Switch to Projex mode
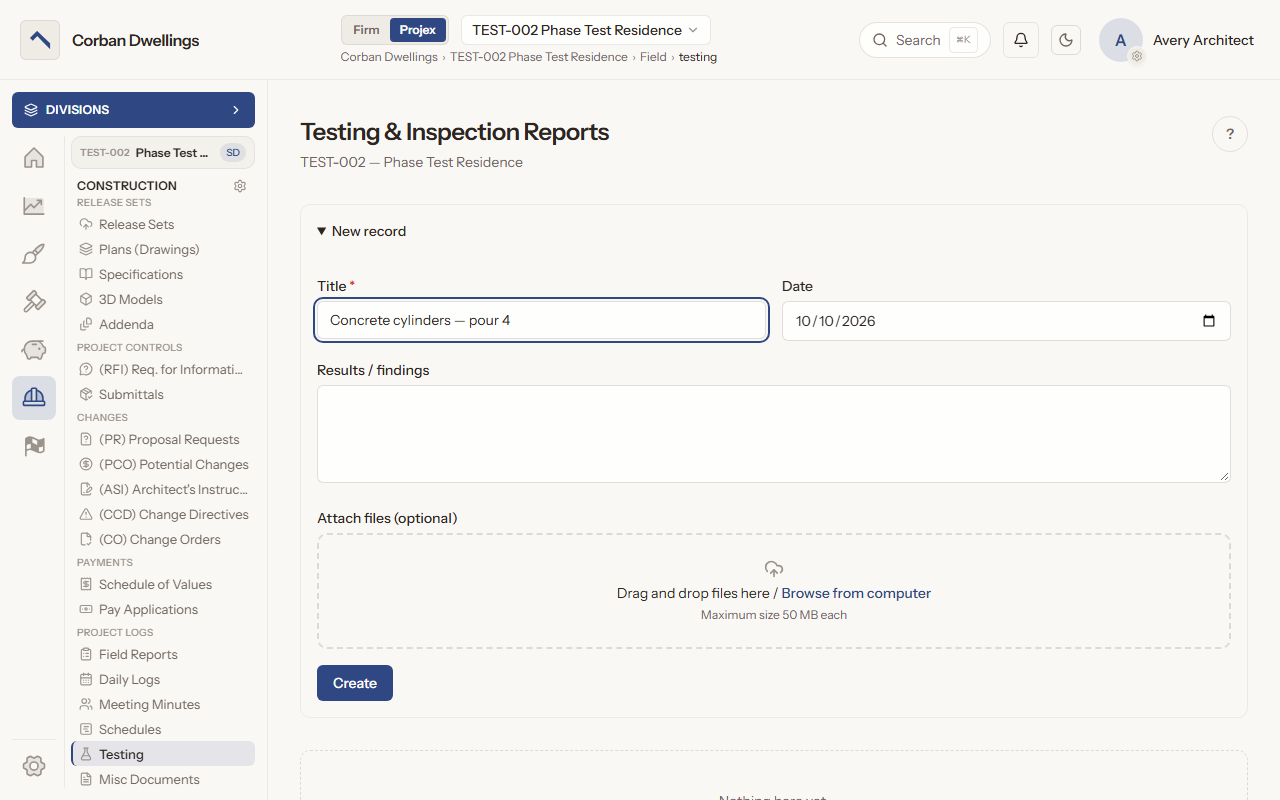 (418, 30)
